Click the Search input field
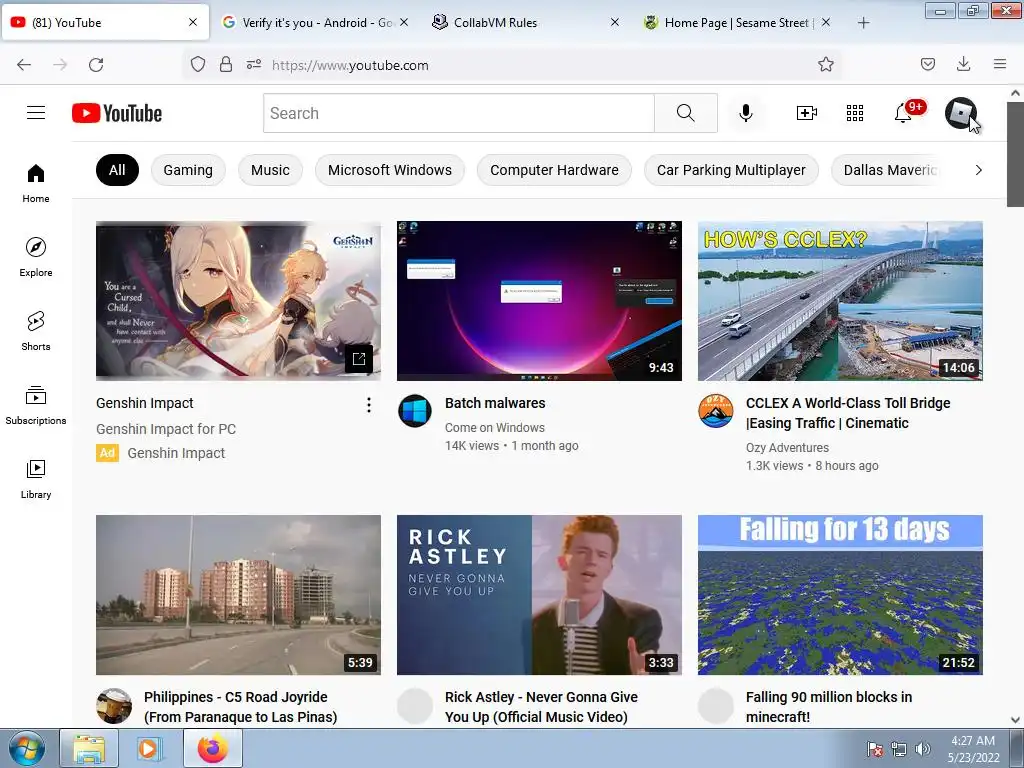1024x768 pixels. click(458, 113)
